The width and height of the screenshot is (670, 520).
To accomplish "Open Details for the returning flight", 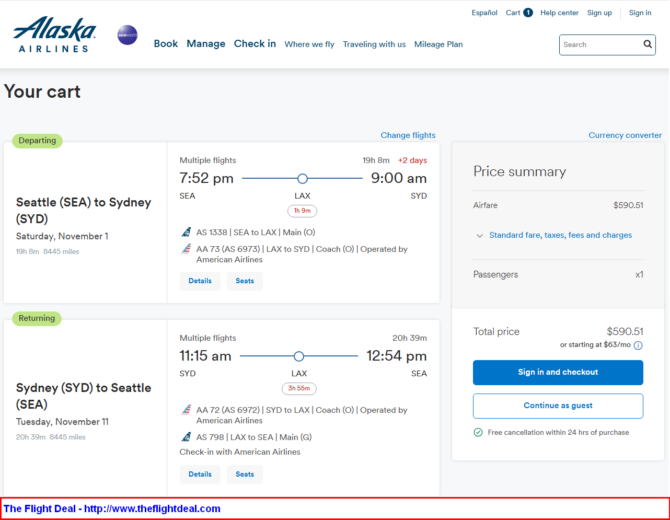I will point(200,474).
